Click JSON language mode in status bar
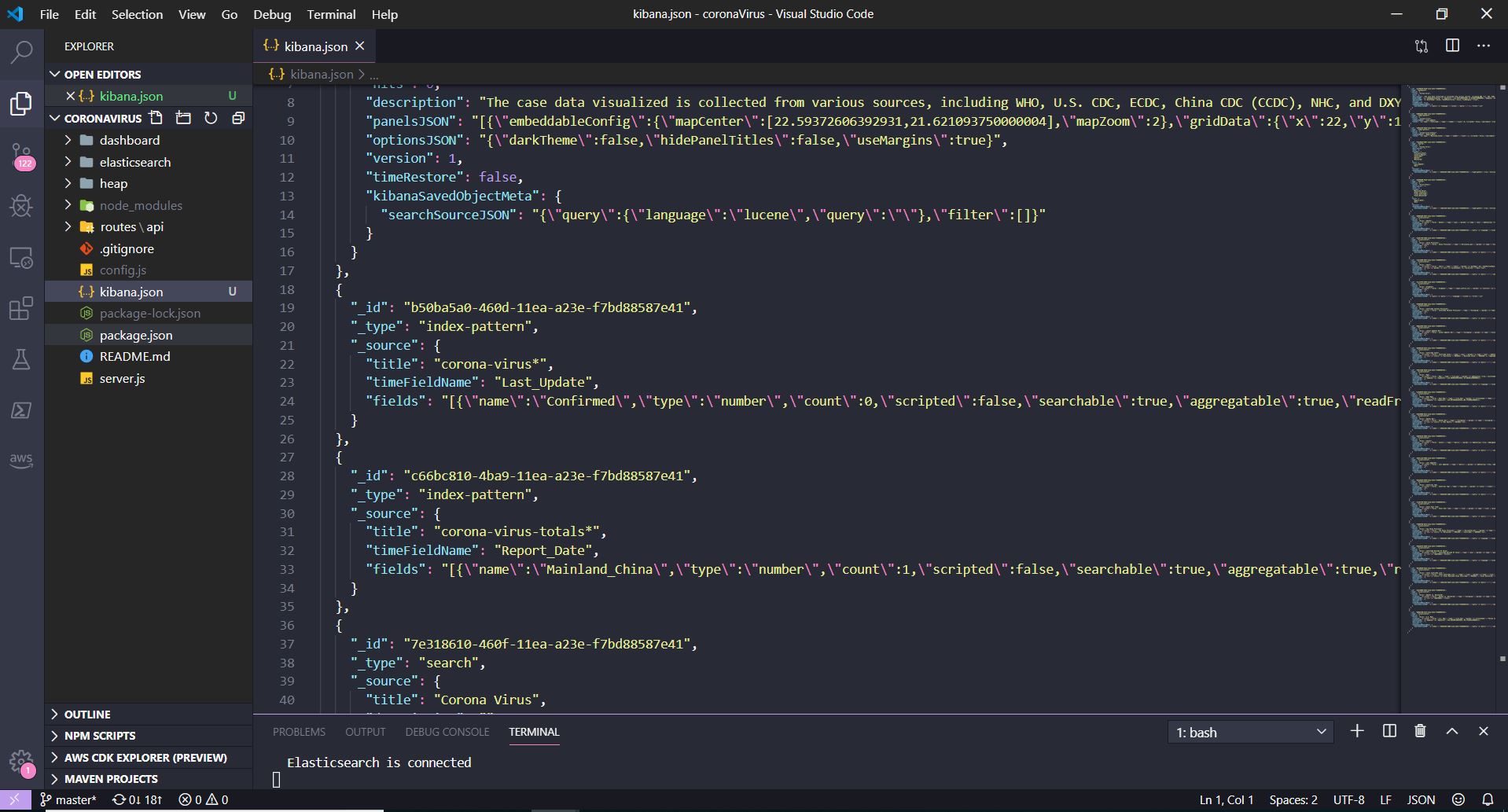1508x812 pixels. pos(1421,799)
